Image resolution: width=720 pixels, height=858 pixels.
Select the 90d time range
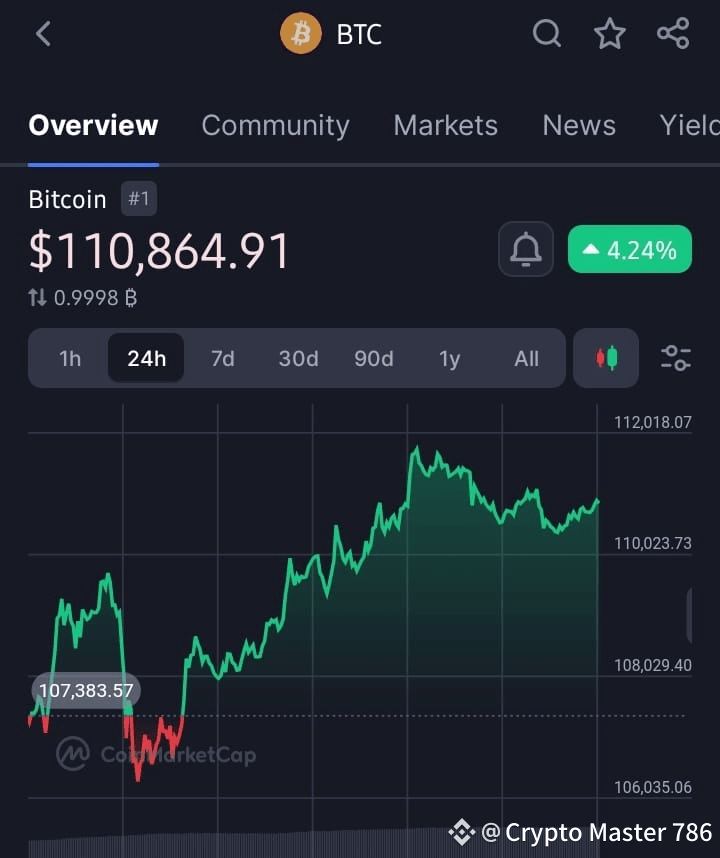click(x=374, y=358)
